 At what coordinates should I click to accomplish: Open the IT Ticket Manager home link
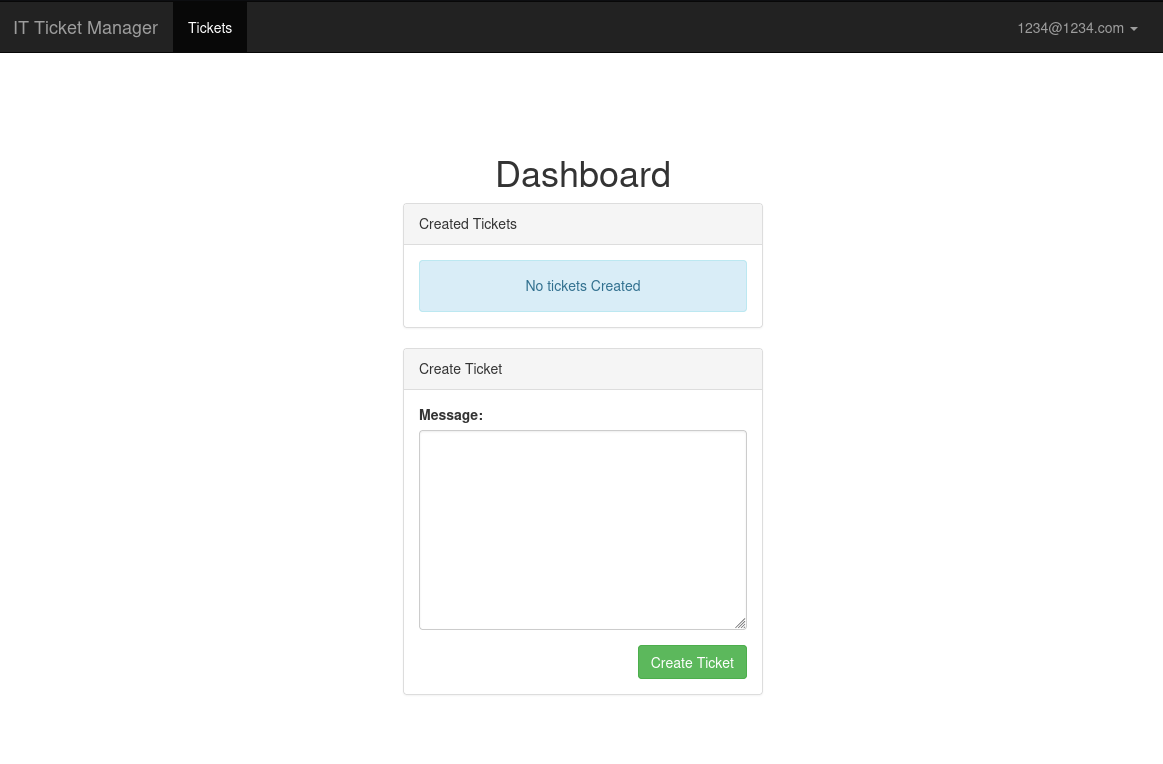click(x=85, y=27)
